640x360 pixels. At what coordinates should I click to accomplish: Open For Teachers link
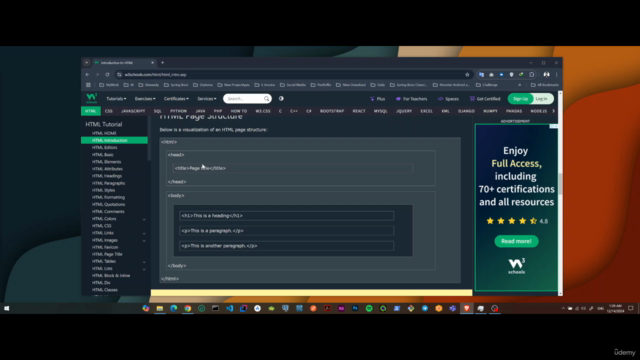pos(411,99)
